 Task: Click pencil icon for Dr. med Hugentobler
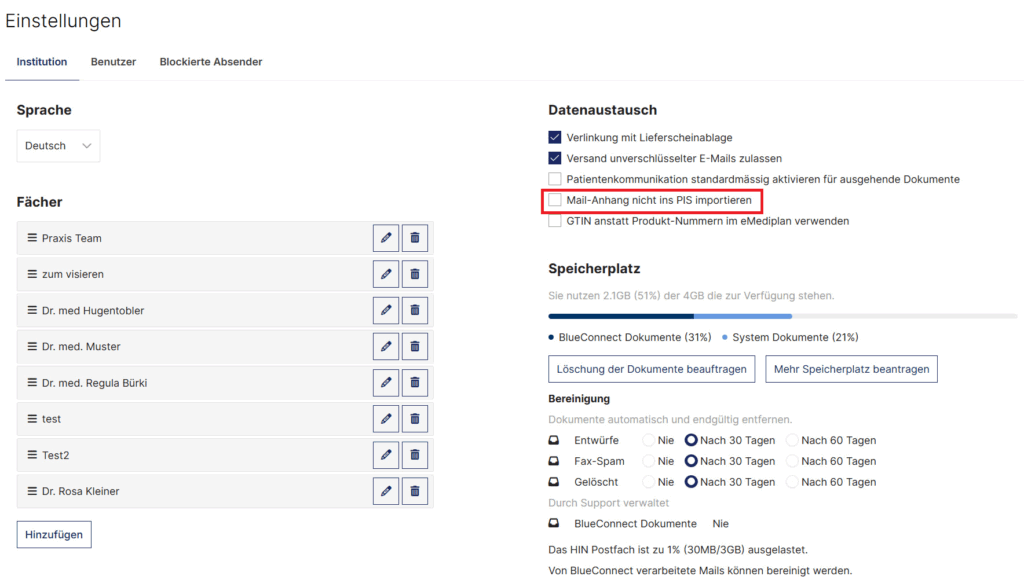point(385,310)
